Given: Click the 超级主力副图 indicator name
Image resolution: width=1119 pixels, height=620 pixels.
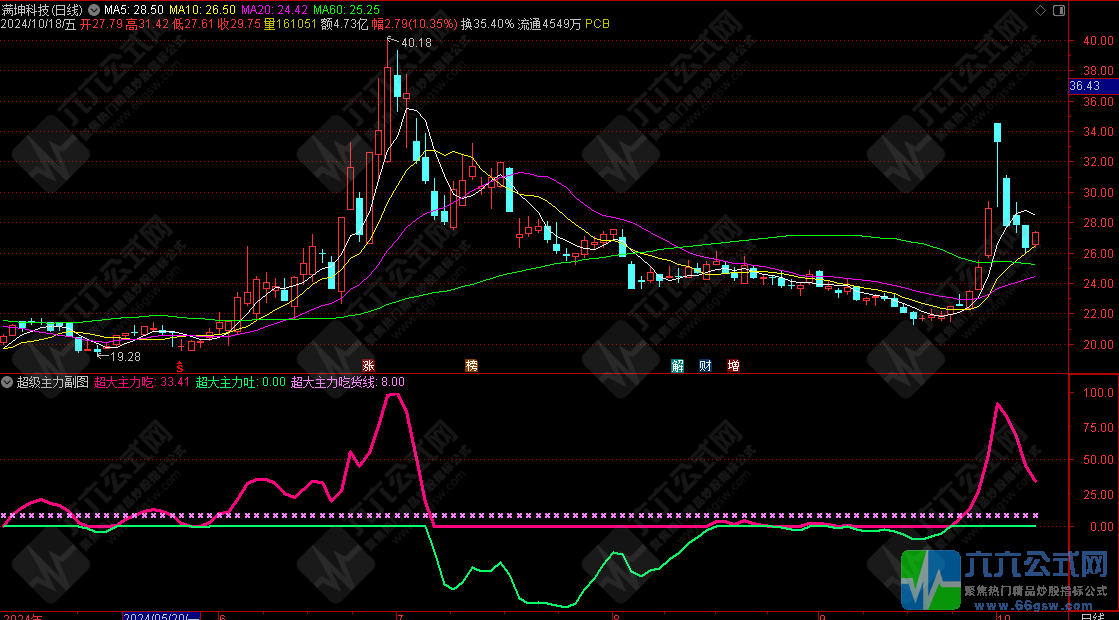Looking at the screenshot, I should point(53,382).
